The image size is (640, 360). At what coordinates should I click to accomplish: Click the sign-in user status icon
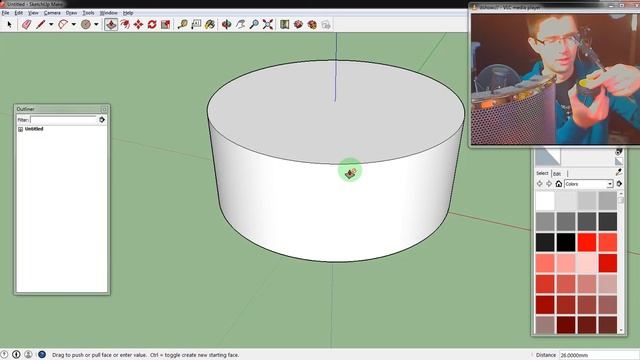(x=28, y=355)
